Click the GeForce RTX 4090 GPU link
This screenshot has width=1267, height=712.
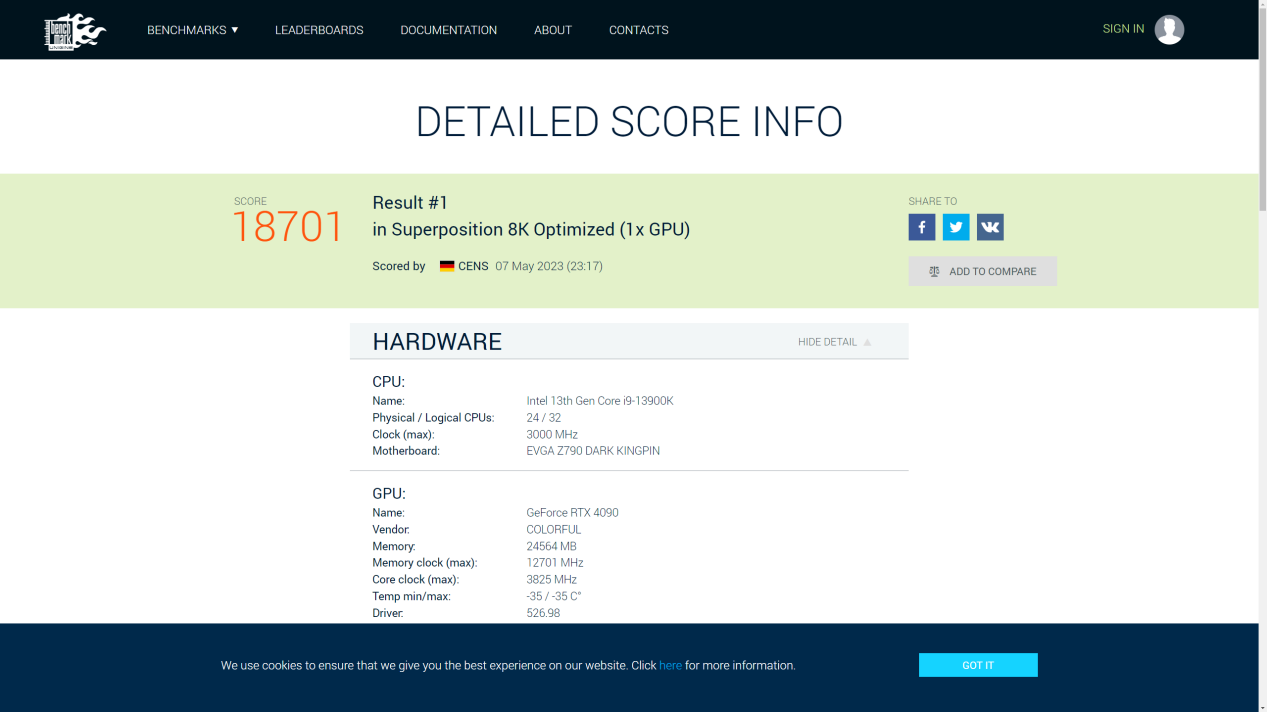tap(572, 513)
